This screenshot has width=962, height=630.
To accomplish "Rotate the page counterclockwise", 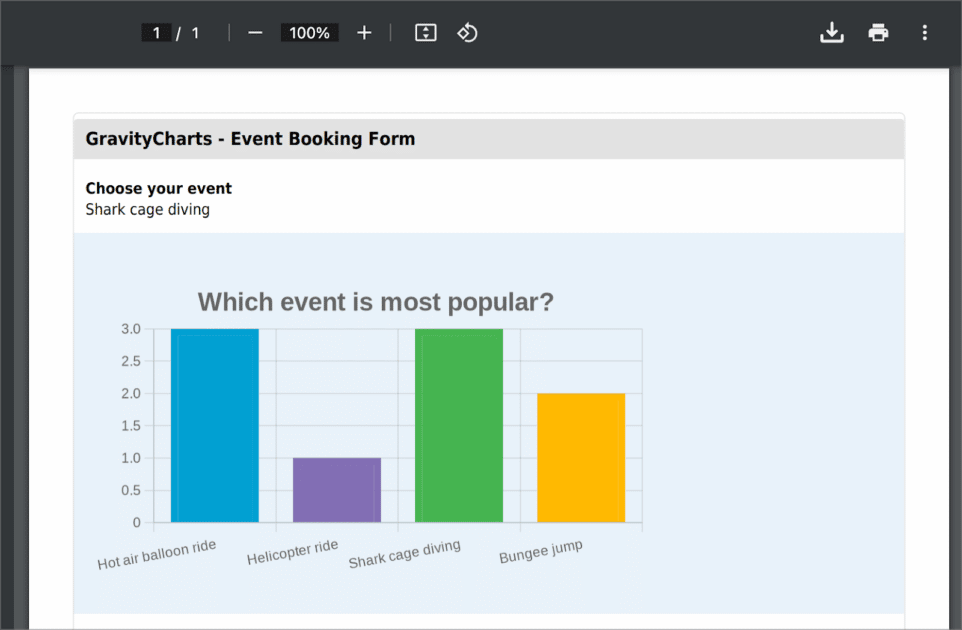I will [x=467, y=32].
